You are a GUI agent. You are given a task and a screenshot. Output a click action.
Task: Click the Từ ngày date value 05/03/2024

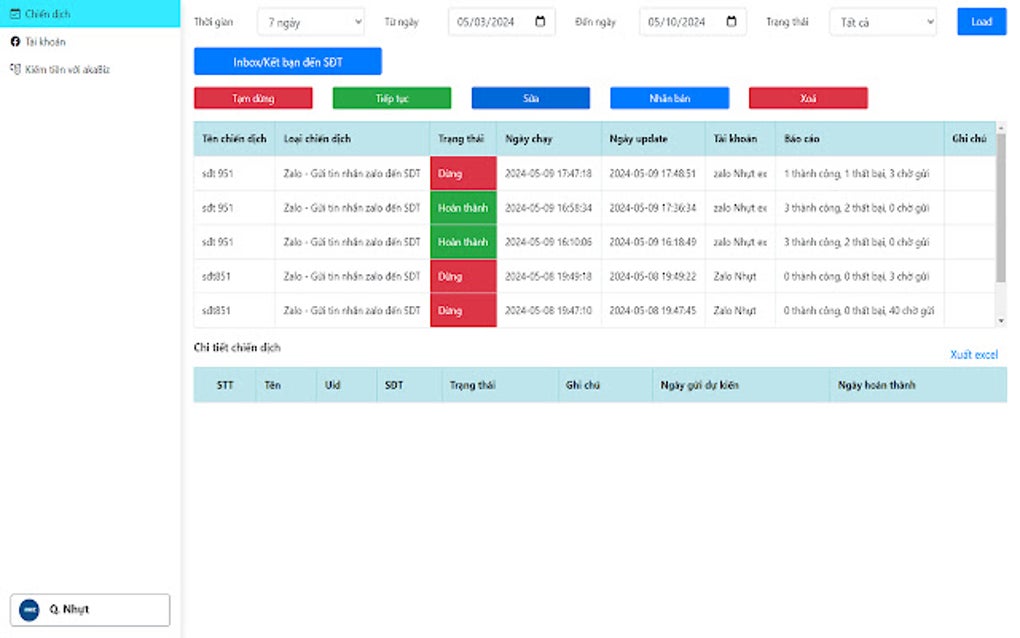[485, 22]
